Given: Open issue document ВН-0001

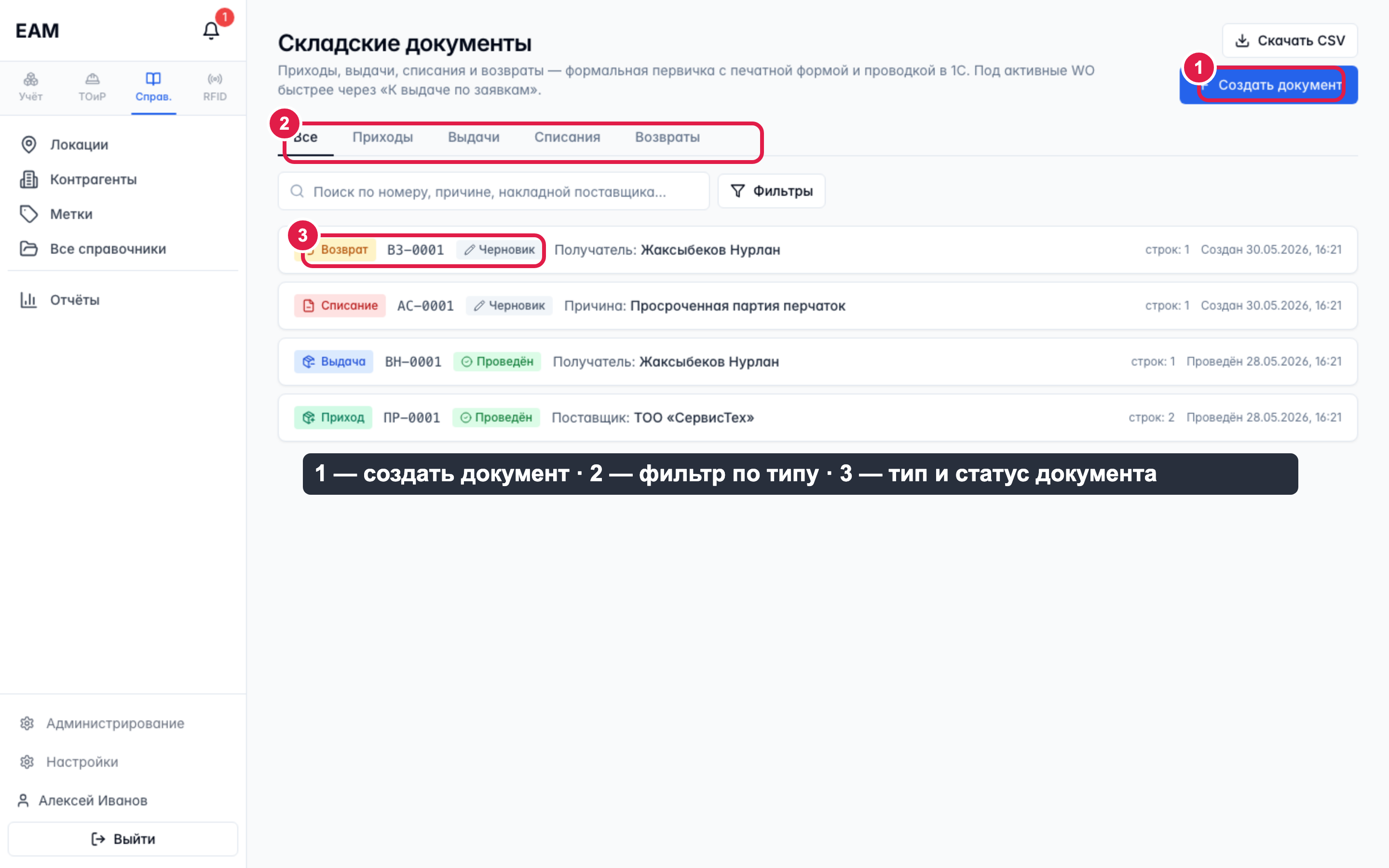Looking at the screenshot, I should (x=817, y=362).
